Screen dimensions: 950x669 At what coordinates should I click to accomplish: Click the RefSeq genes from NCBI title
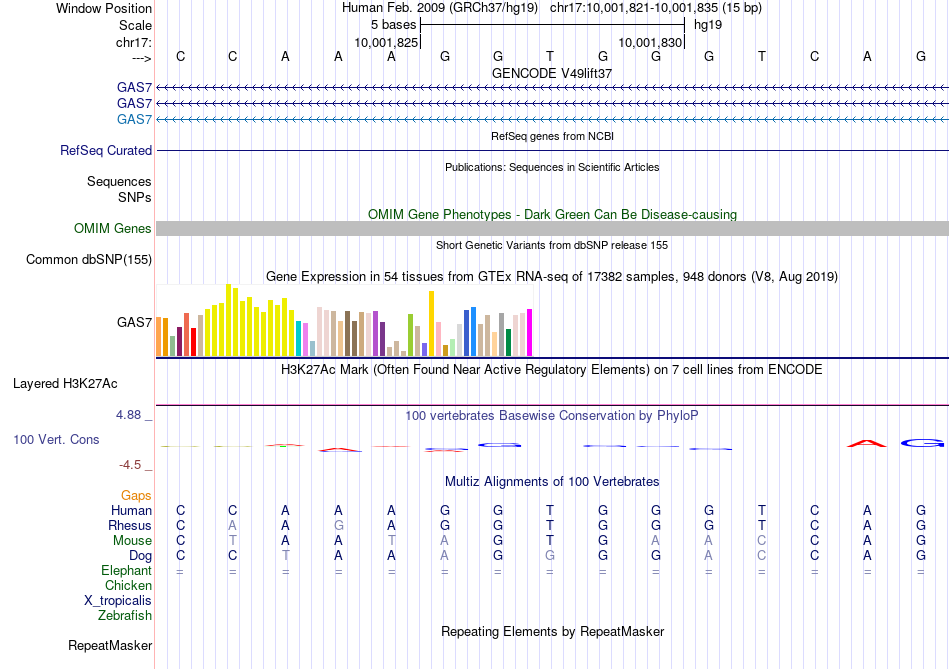(x=552, y=136)
